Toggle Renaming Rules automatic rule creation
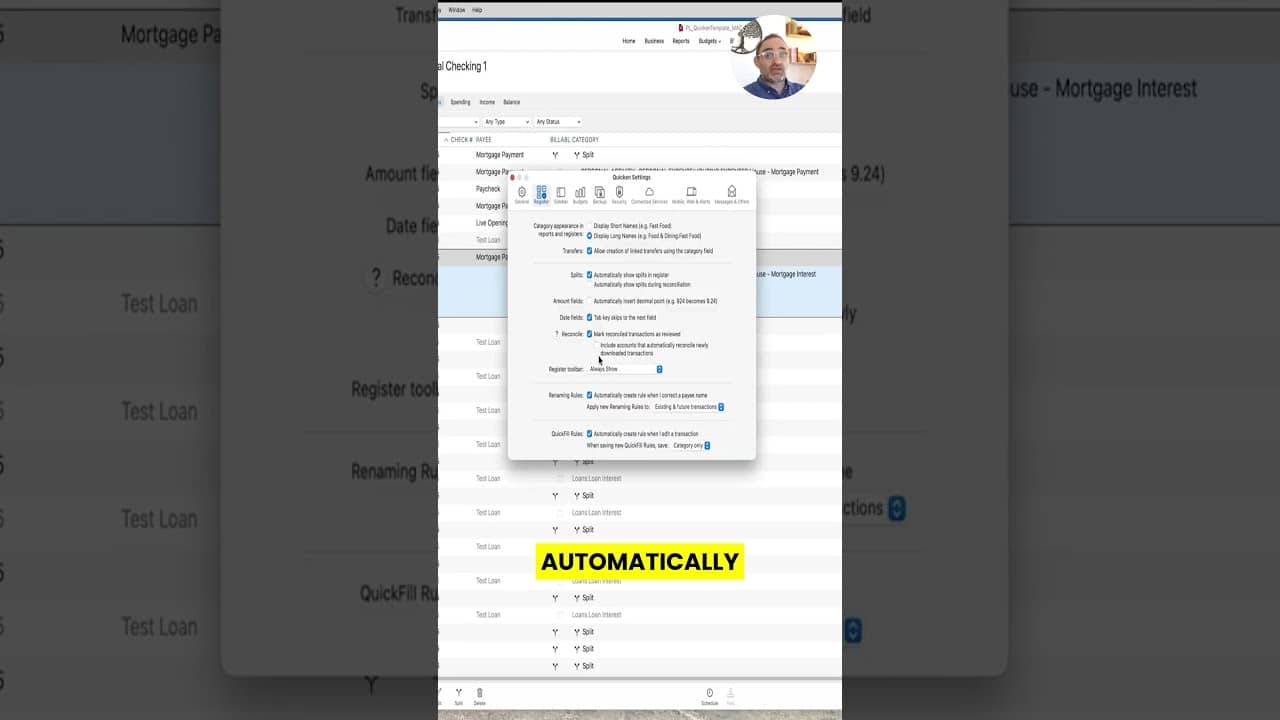The width and height of the screenshot is (1280, 720). tap(590, 395)
